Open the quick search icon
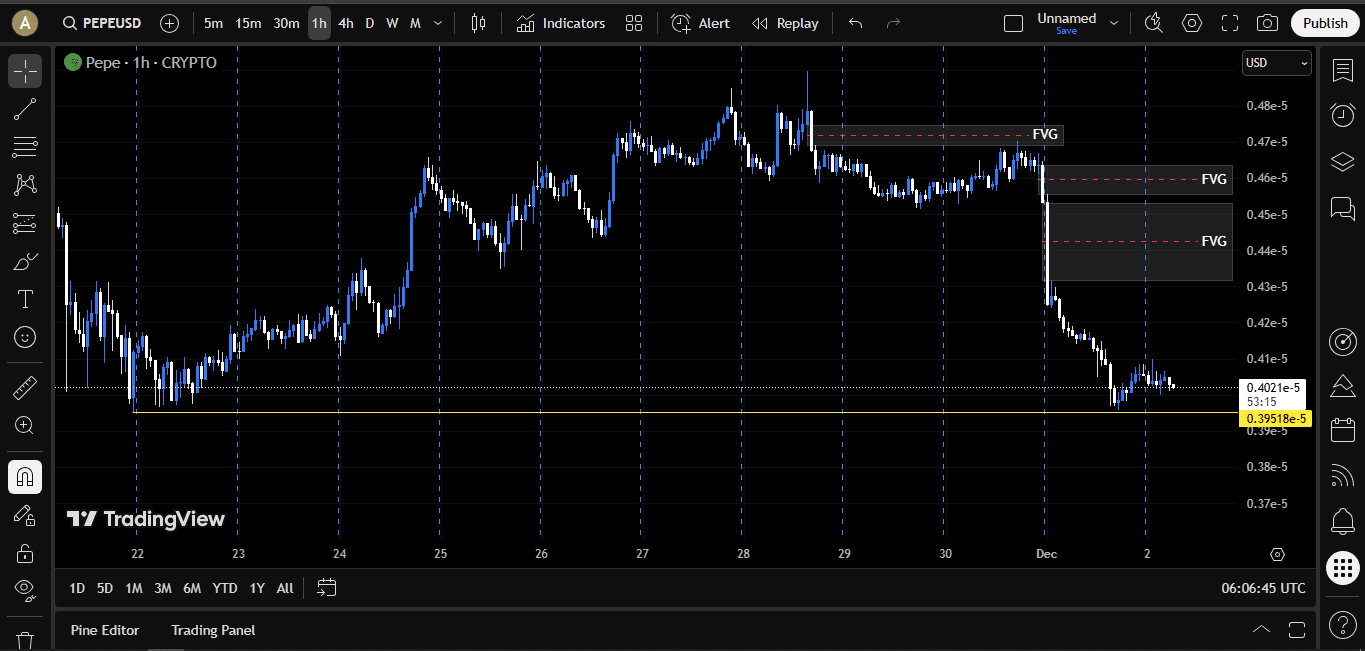The image size is (1365, 651). 1154,23
